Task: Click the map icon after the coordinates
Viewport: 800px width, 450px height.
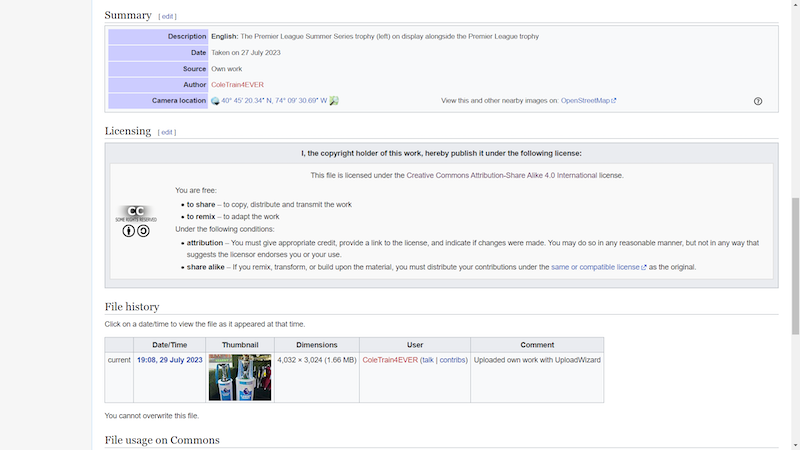Action: tap(334, 101)
